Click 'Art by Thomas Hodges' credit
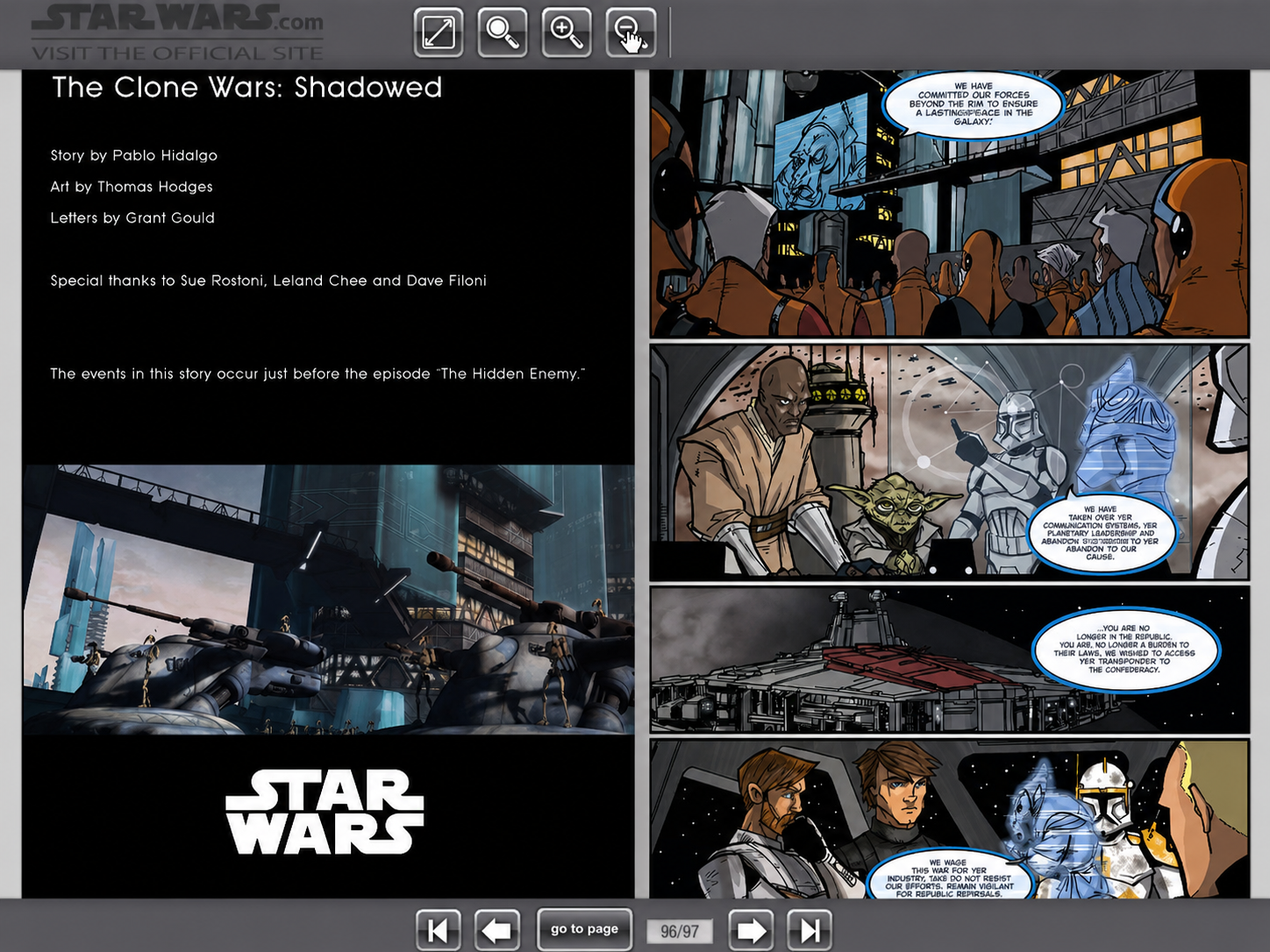Screen dimensions: 1270x952 pos(132,187)
